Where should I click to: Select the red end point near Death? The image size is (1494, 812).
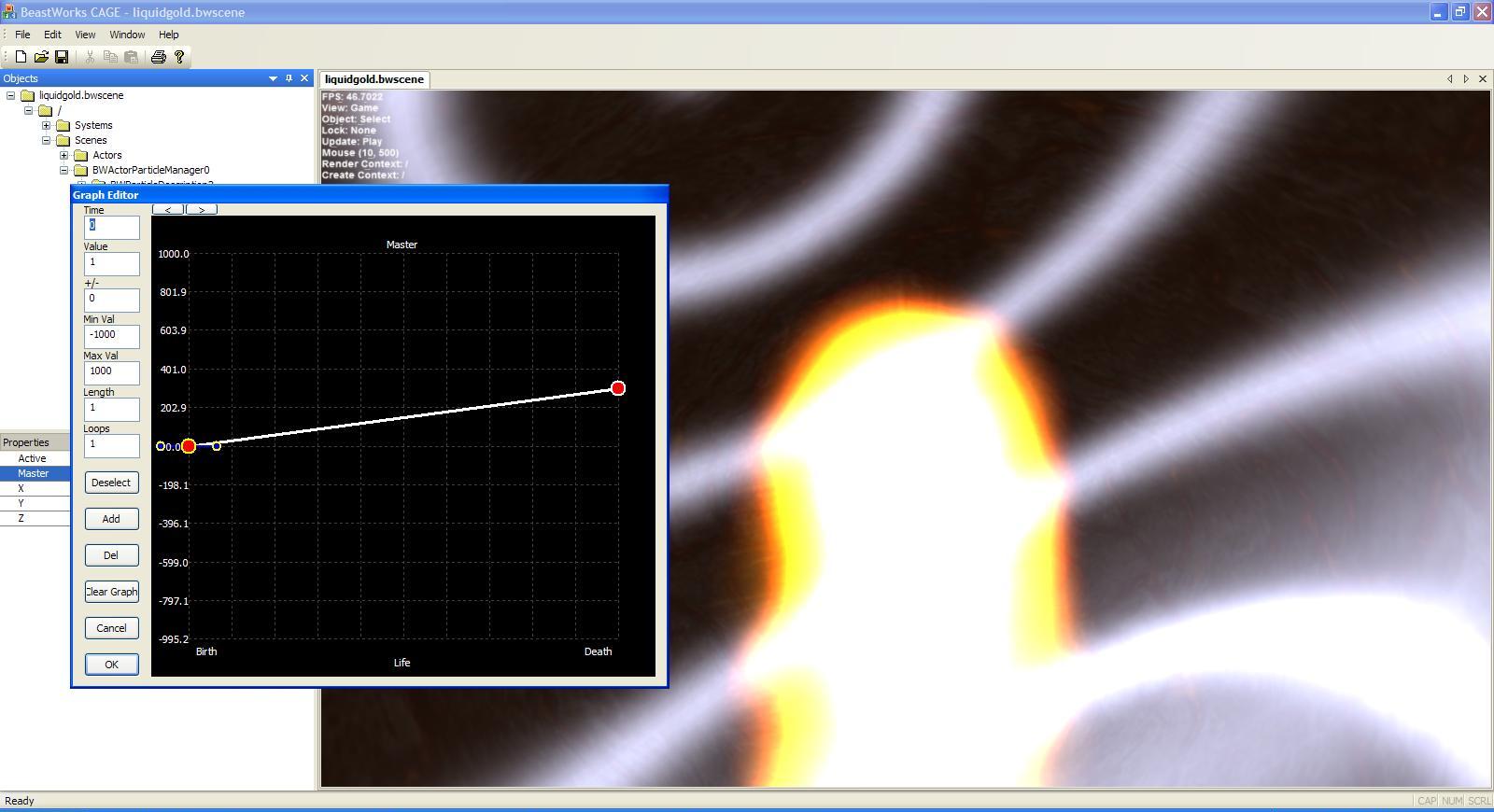(x=617, y=388)
